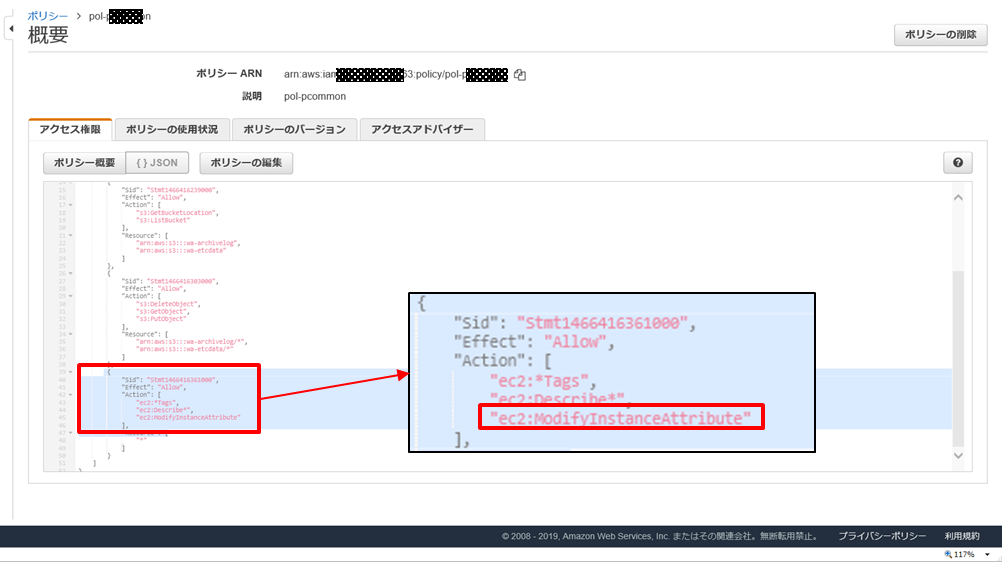This screenshot has width=1002, height=562.
Task: Collapse the Resource block at line 21
Action: pos(71,236)
